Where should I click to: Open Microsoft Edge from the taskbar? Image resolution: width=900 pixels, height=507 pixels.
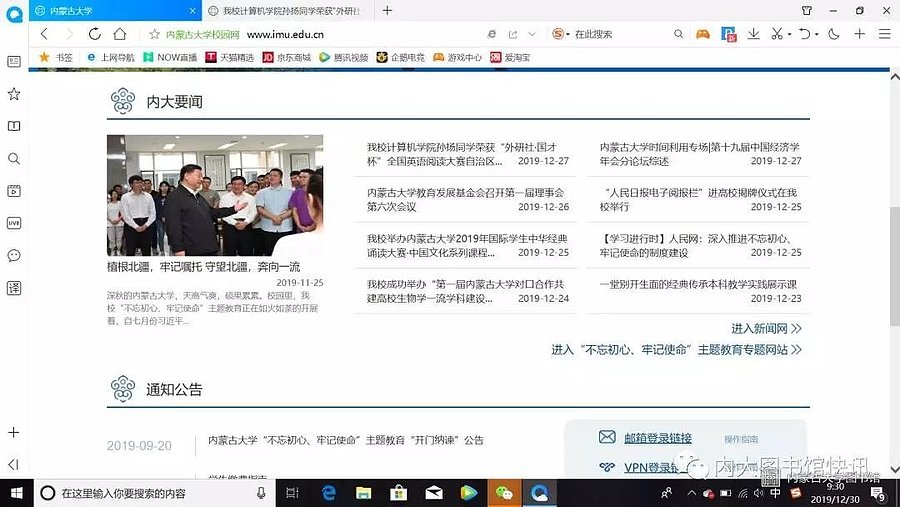[x=329, y=493]
